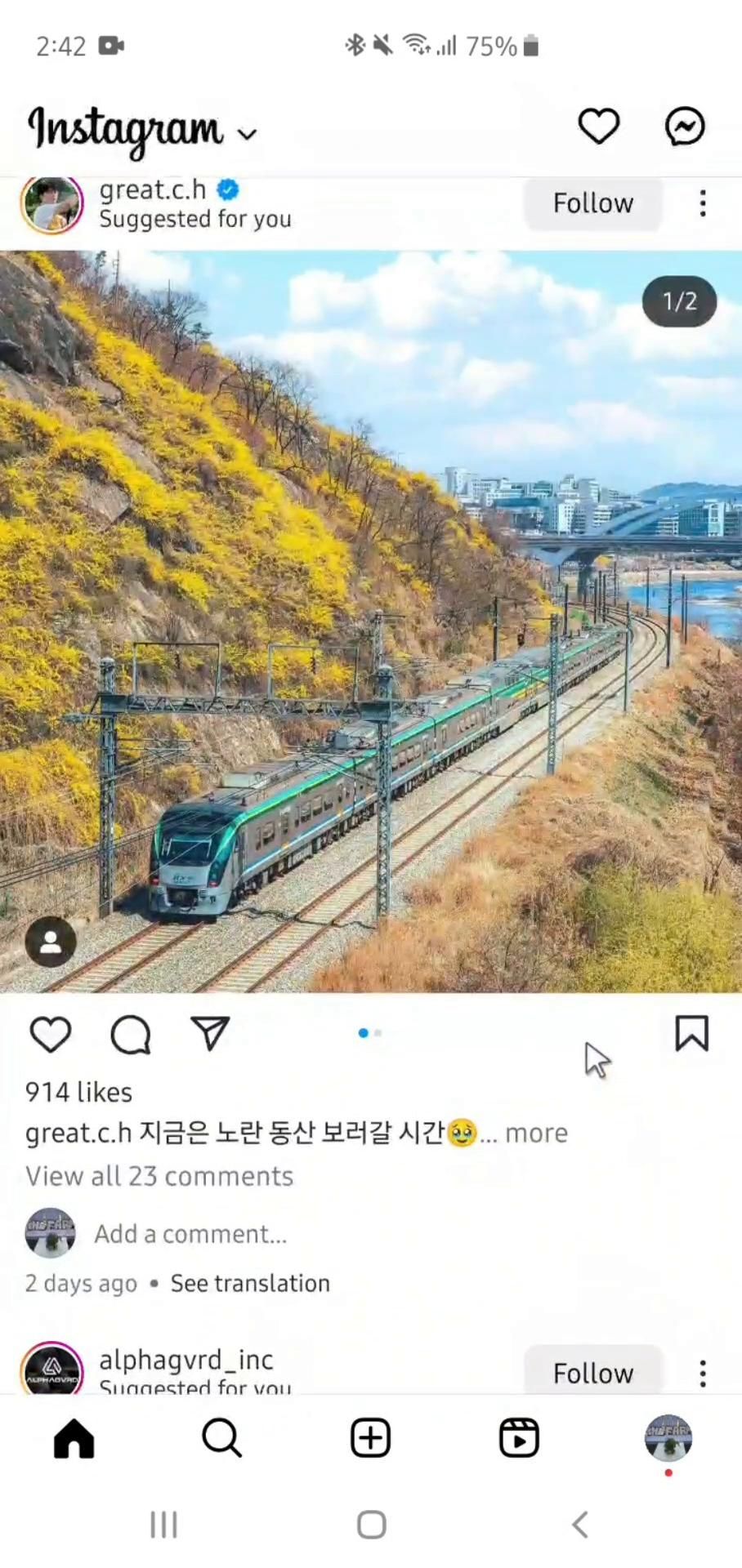Expand Instagram feed selector chevron
This screenshot has height=1568, width=742.
(x=247, y=134)
